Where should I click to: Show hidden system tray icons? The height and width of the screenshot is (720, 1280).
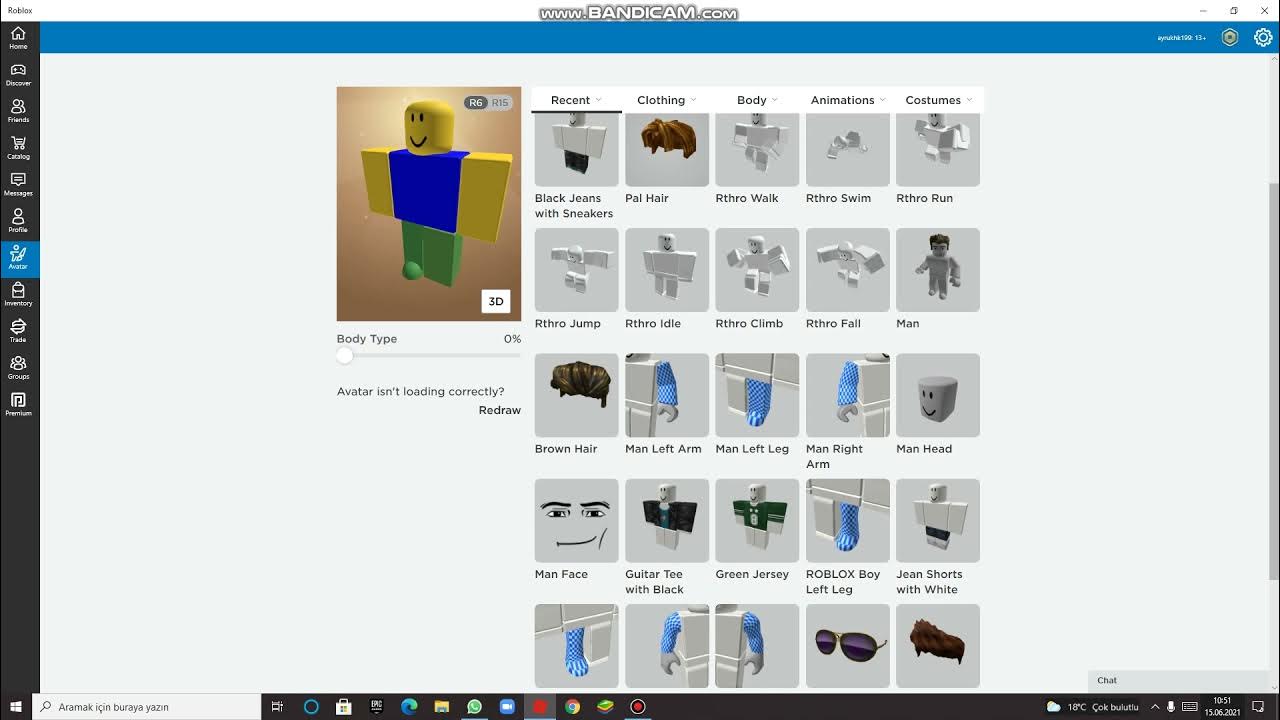pyautogui.click(x=1155, y=707)
